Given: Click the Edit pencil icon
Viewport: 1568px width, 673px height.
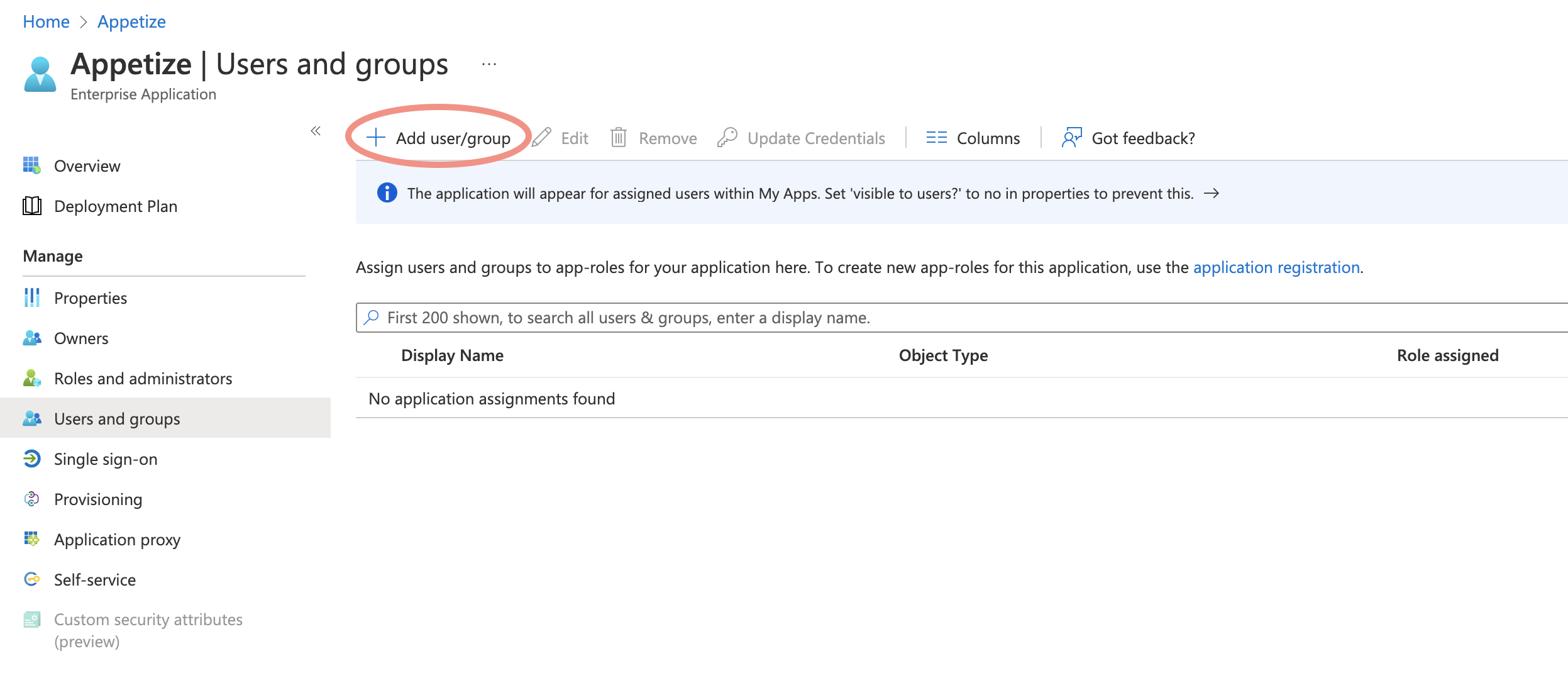Looking at the screenshot, I should tap(541, 138).
